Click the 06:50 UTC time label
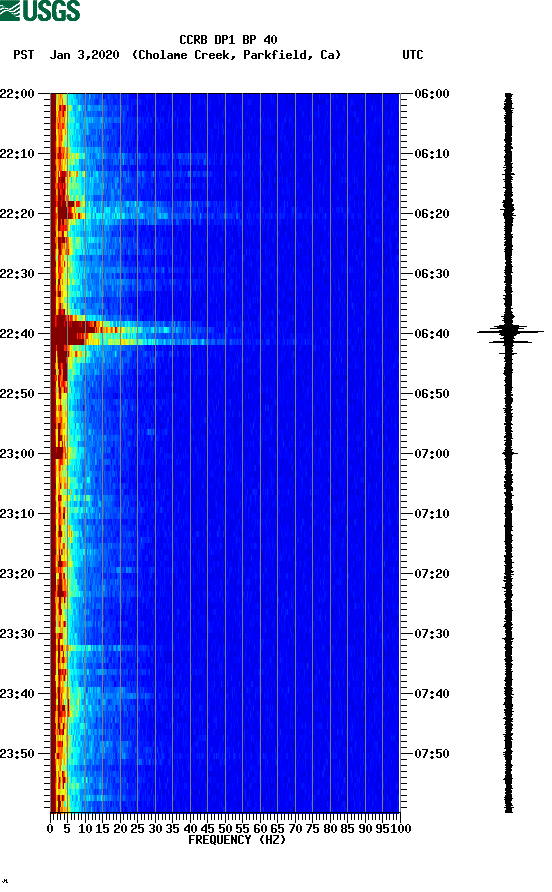The width and height of the screenshot is (552, 892). [432, 394]
